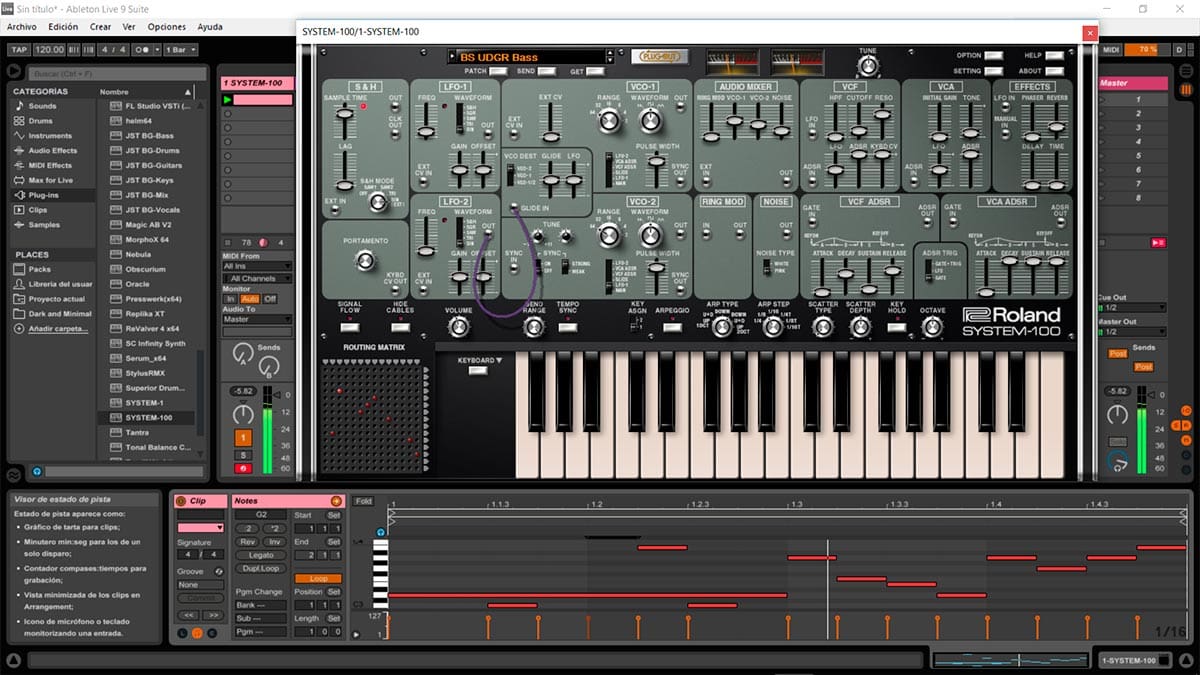Open quantization 1 Bar dropdown

(181, 49)
